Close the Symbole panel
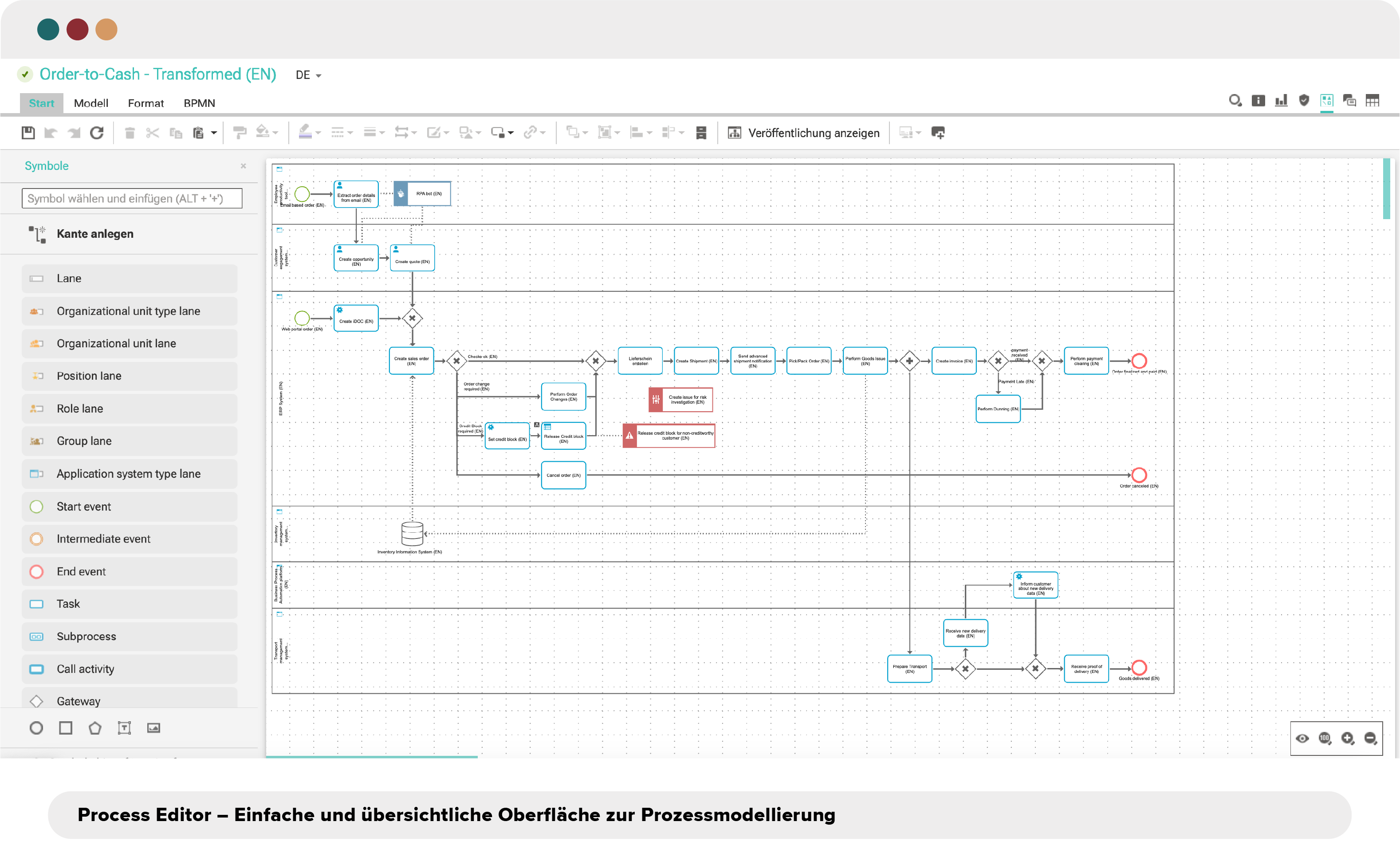This screenshot has width=1400, height=857. [243, 166]
